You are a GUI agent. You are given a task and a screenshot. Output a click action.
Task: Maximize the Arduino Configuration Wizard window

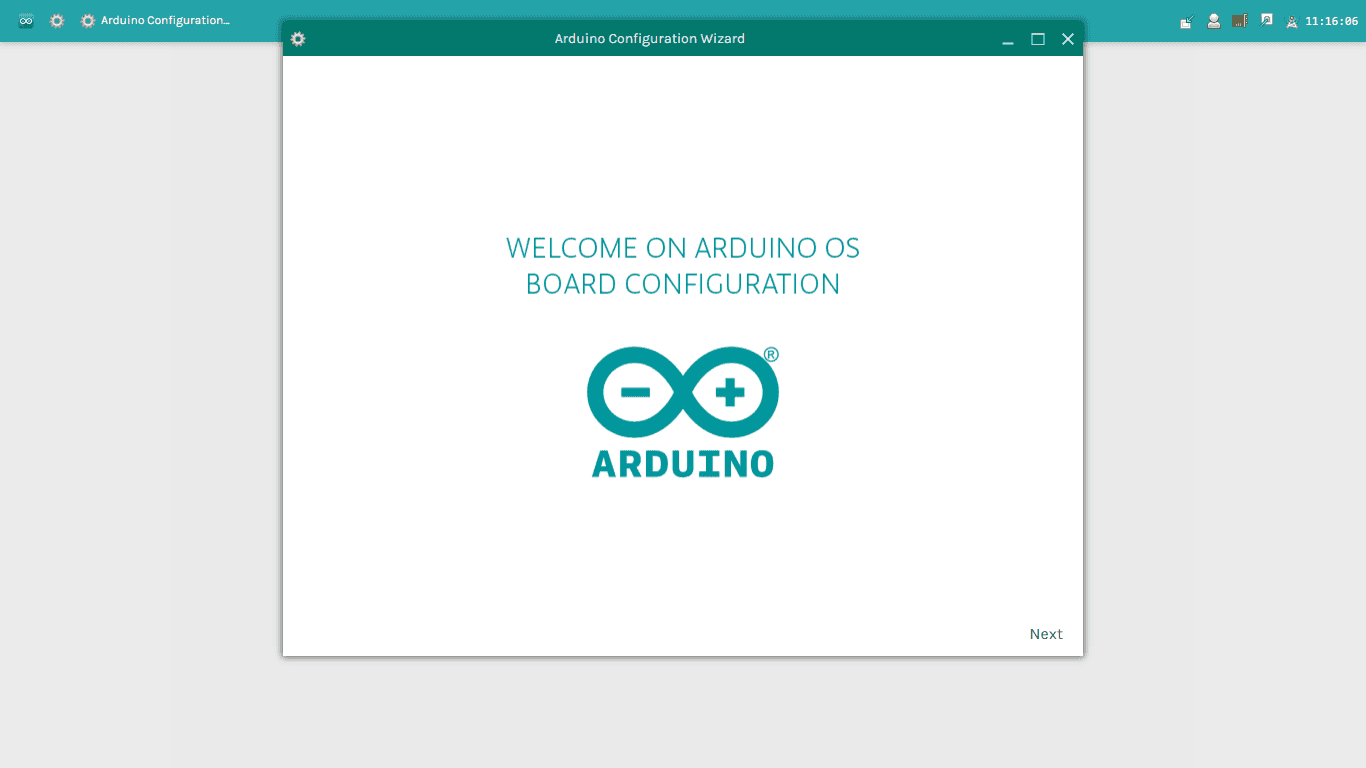(x=1038, y=39)
